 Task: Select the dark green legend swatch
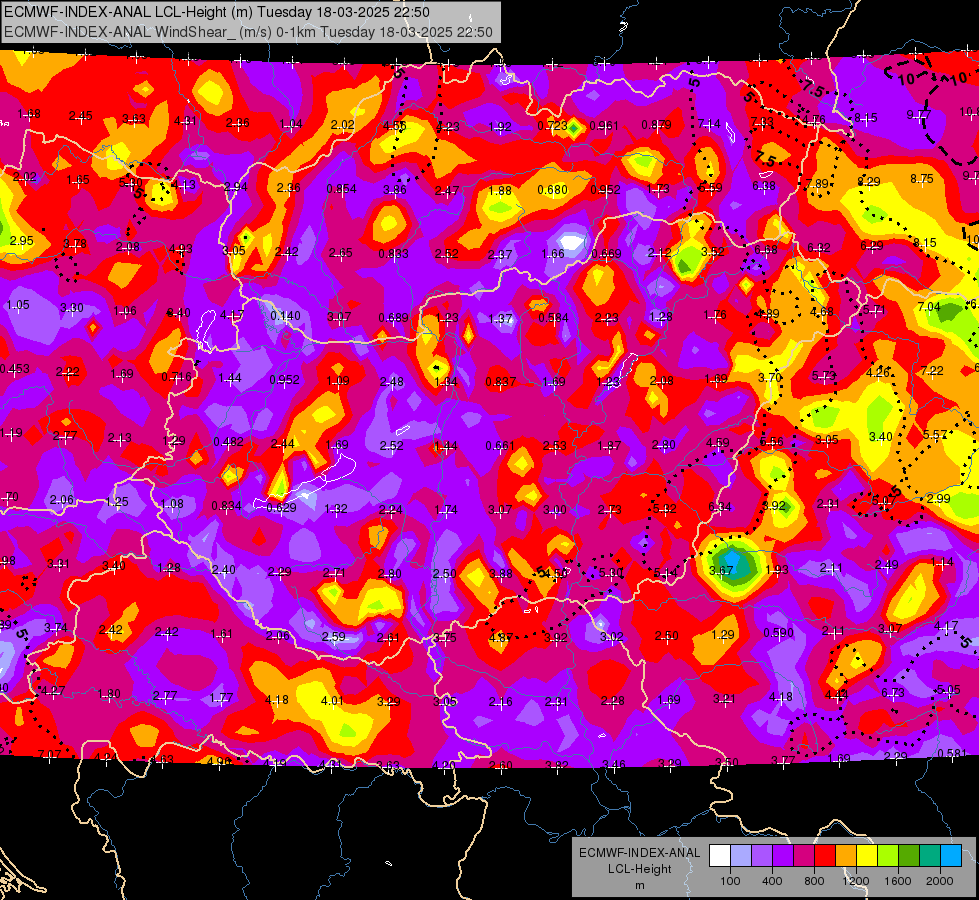909,856
